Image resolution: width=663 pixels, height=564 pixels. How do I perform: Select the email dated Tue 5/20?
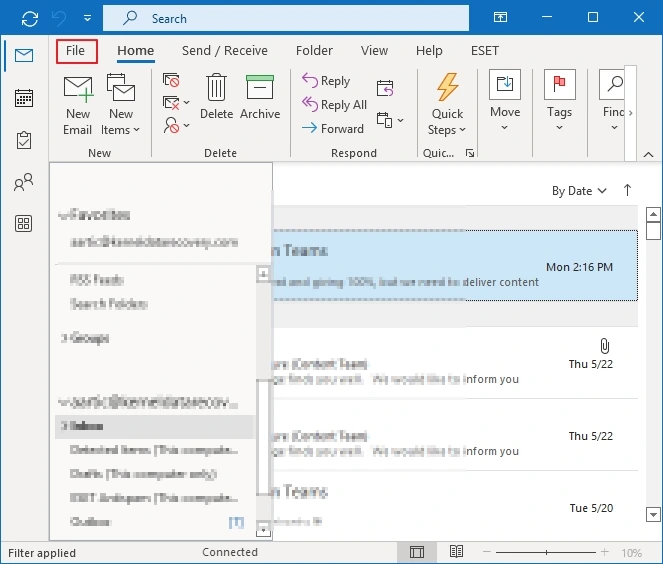pyautogui.click(x=455, y=507)
